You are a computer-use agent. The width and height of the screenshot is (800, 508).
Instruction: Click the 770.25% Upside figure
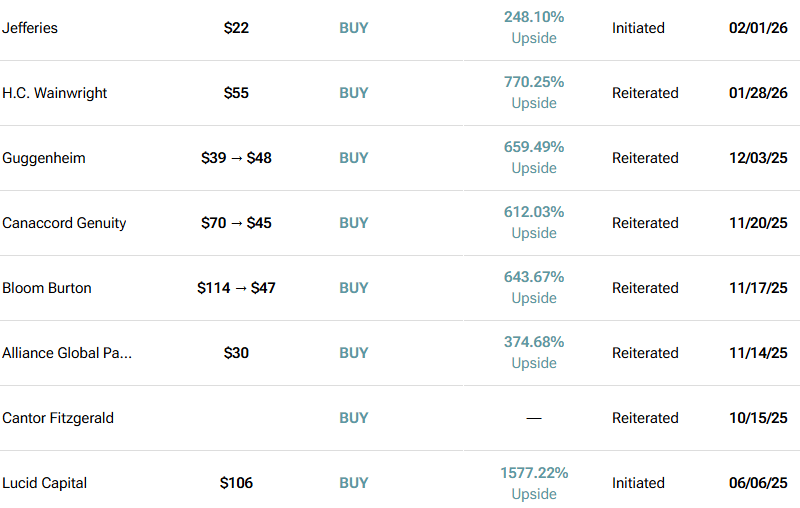(x=534, y=93)
